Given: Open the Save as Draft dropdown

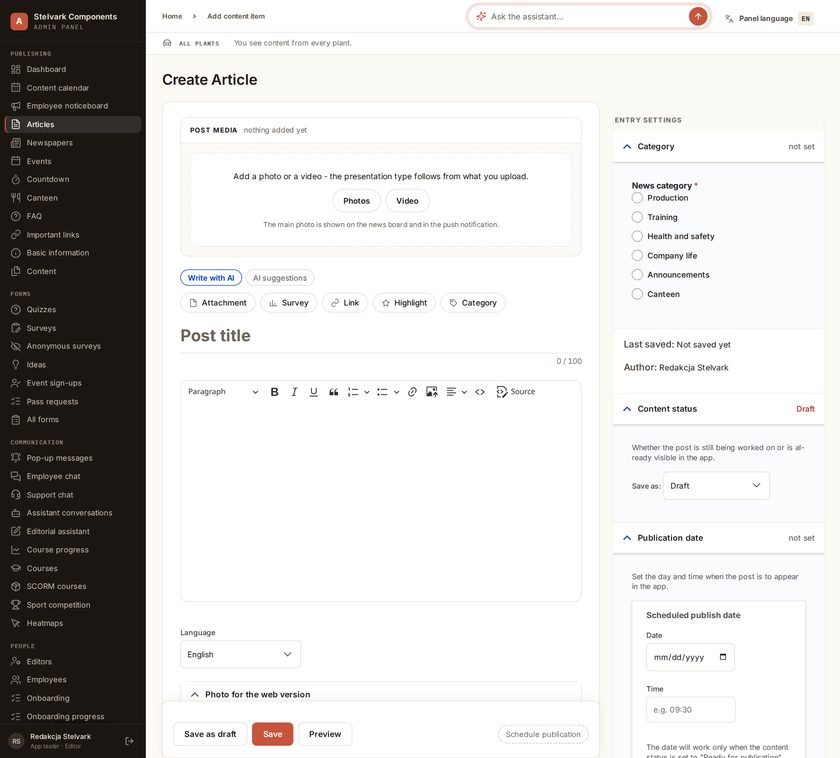Looking at the screenshot, I should click(x=716, y=485).
